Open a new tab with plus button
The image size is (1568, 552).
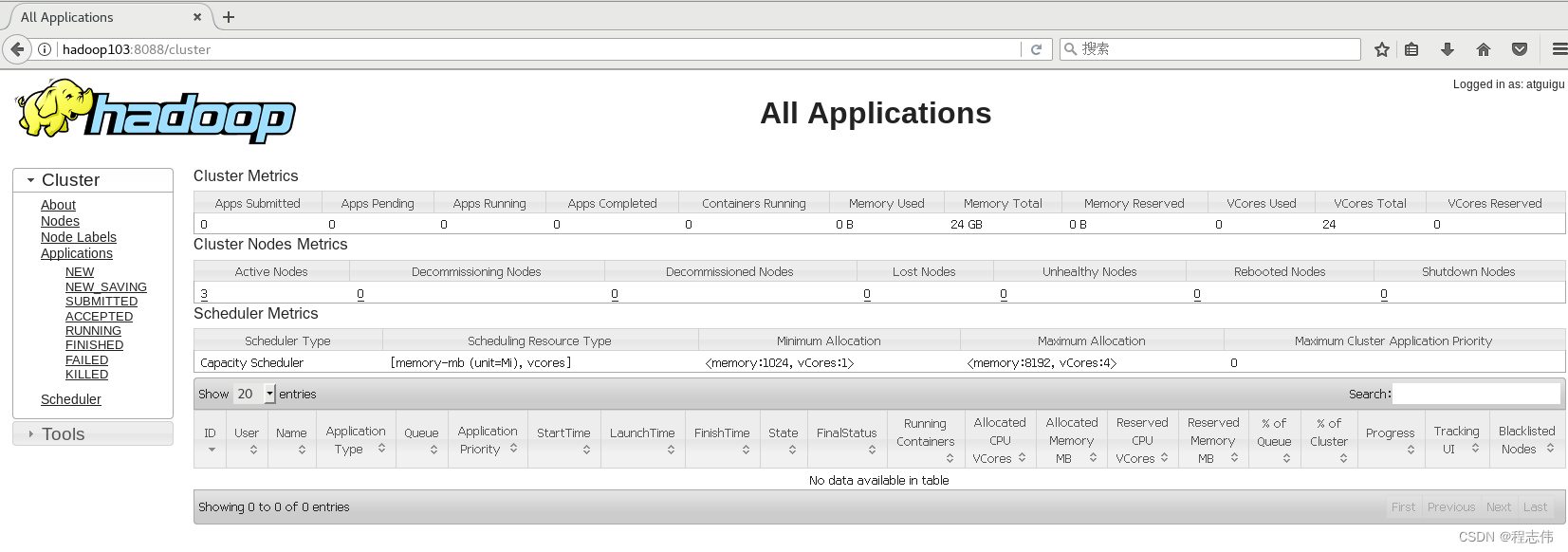coord(229,17)
